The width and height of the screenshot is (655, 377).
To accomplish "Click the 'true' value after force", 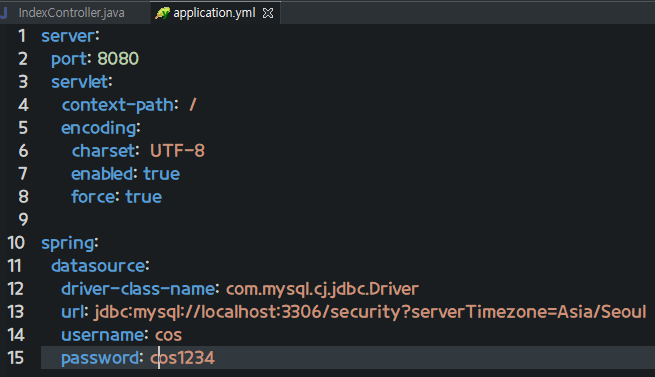I will point(143,196).
